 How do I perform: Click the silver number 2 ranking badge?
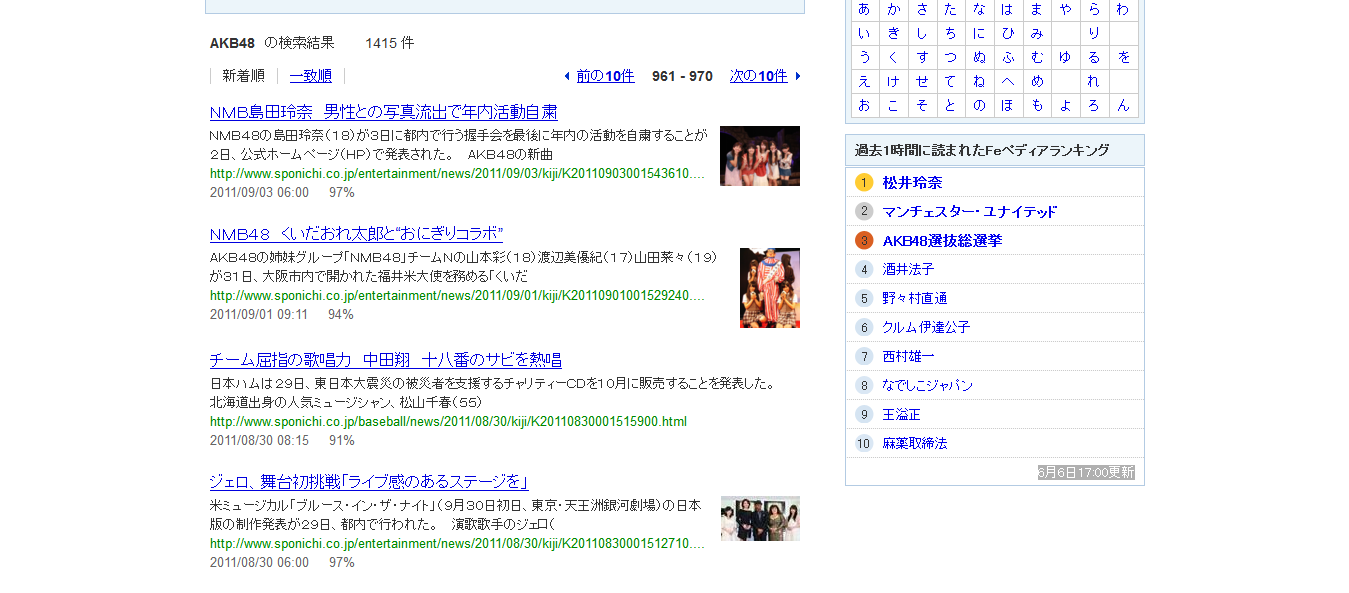click(864, 211)
